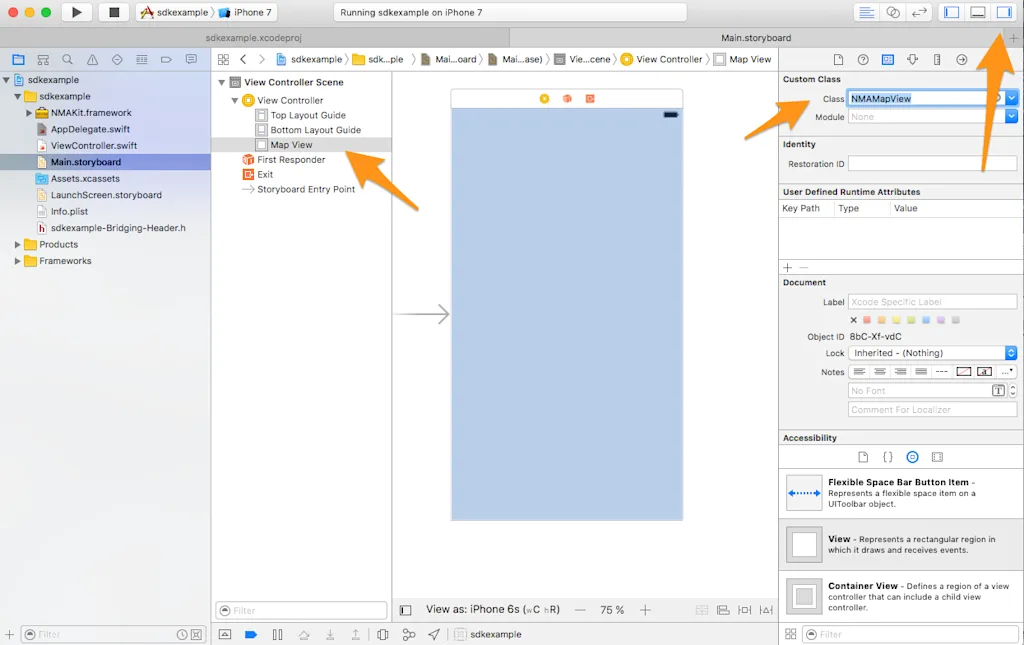Show the Test navigator
The width and height of the screenshot is (1024, 645).
(117, 59)
